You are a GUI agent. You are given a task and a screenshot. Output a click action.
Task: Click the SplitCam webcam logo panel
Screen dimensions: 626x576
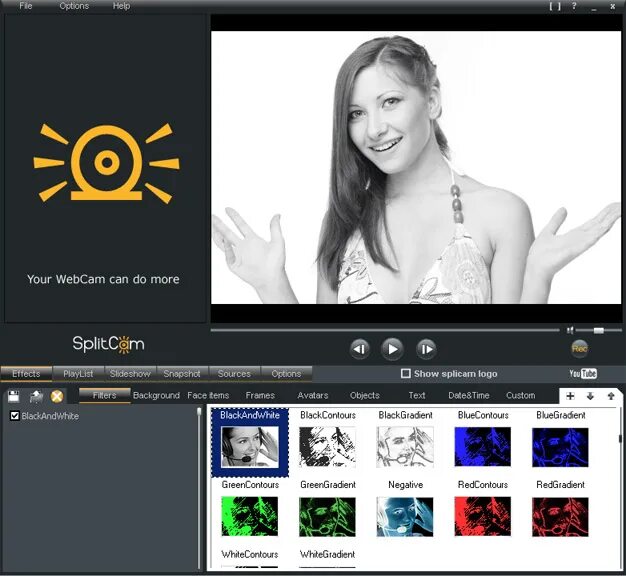tap(105, 168)
